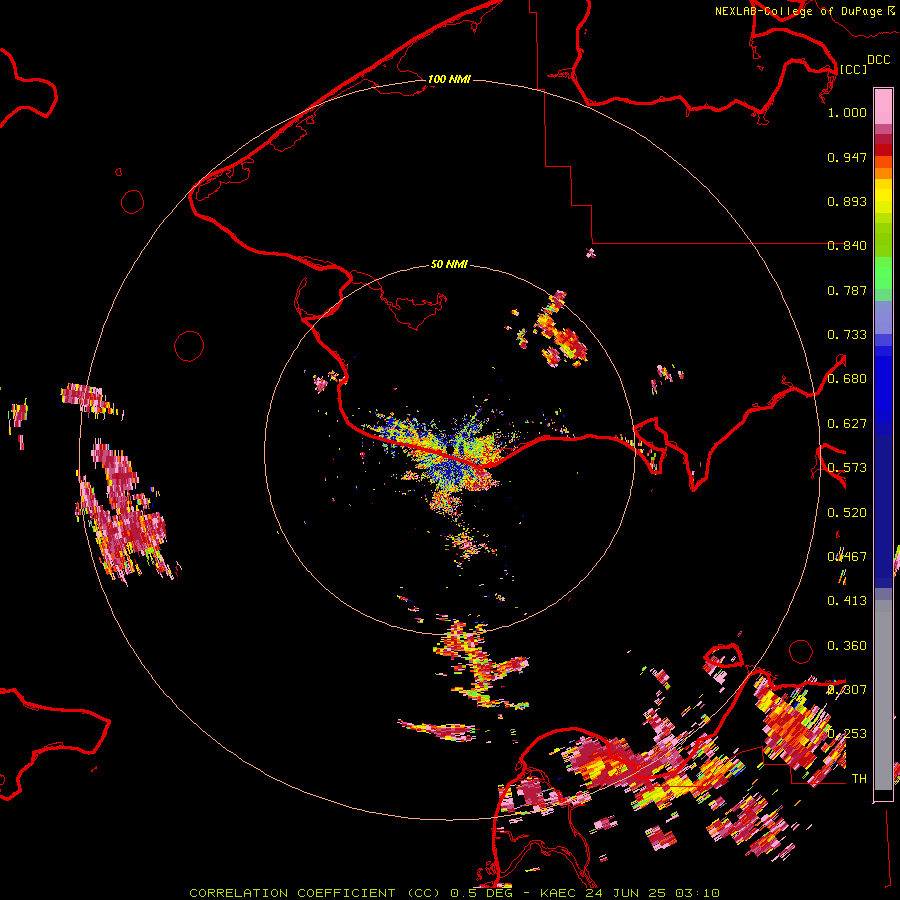Select the 0.573 scale value
This screenshot has width=900, height=900.
point(847,468)
